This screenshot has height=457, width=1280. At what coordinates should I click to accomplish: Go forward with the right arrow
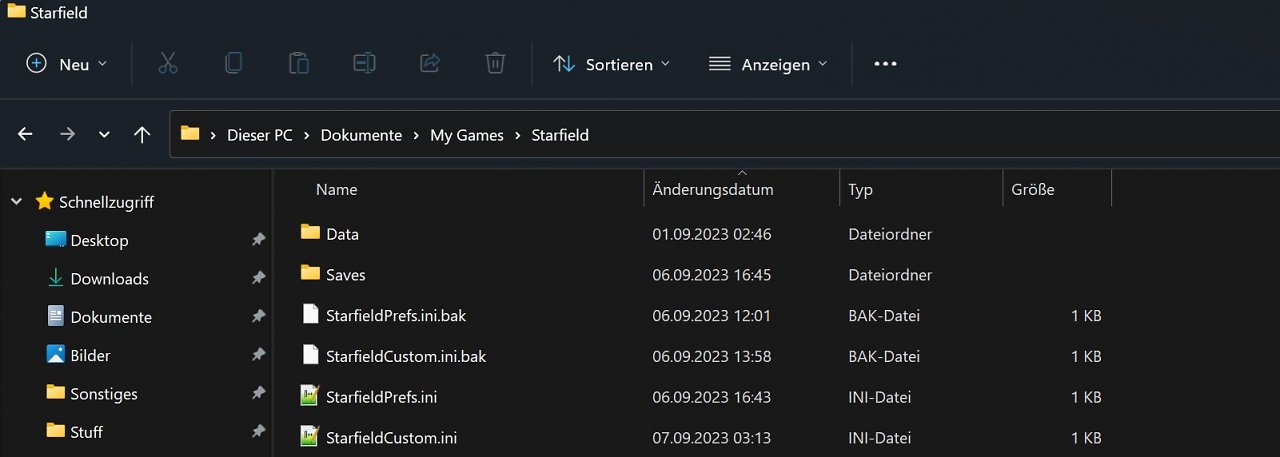[67, 134]
